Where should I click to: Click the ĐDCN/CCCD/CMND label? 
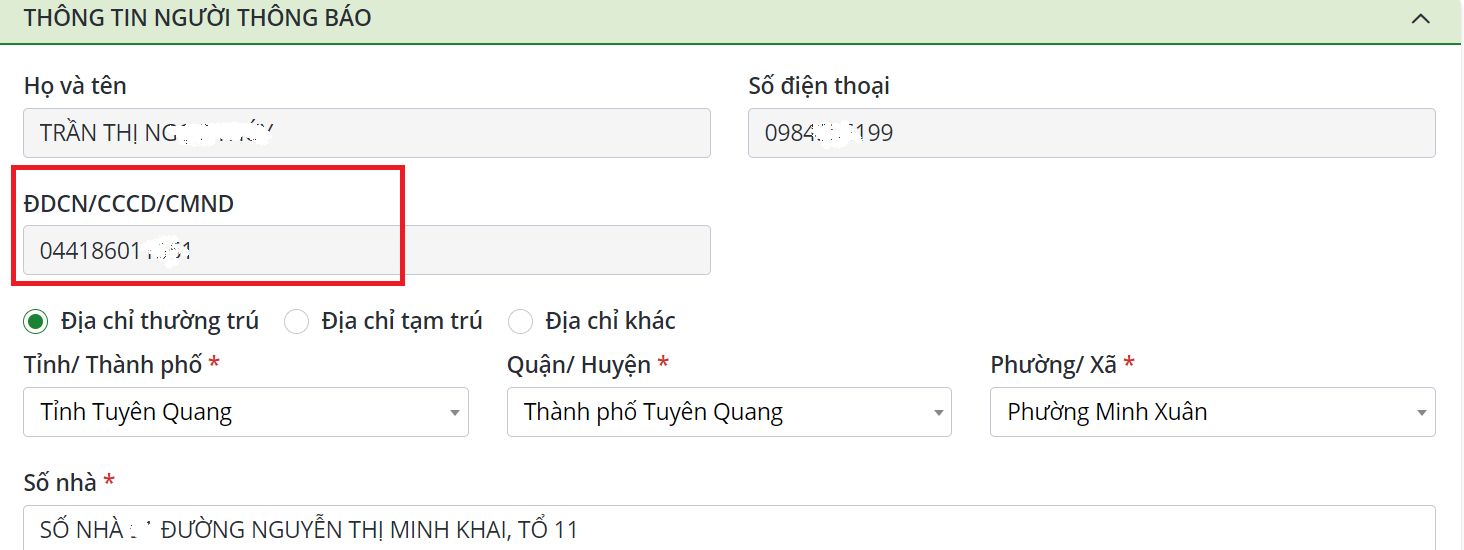tap(129, 204)
